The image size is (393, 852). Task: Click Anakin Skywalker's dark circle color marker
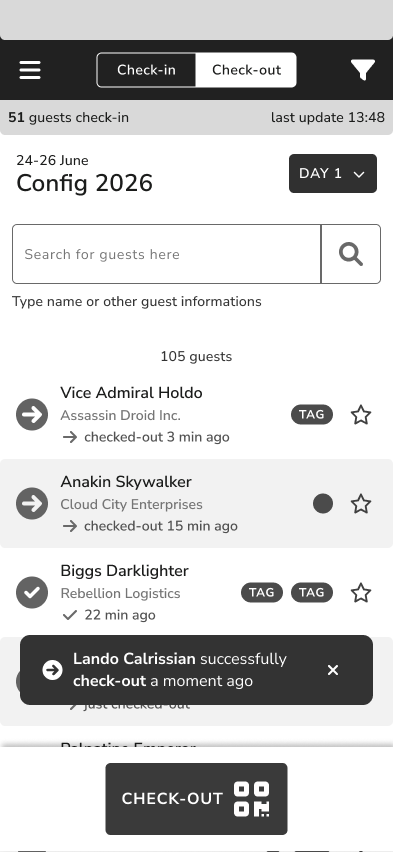coord(323,504)
